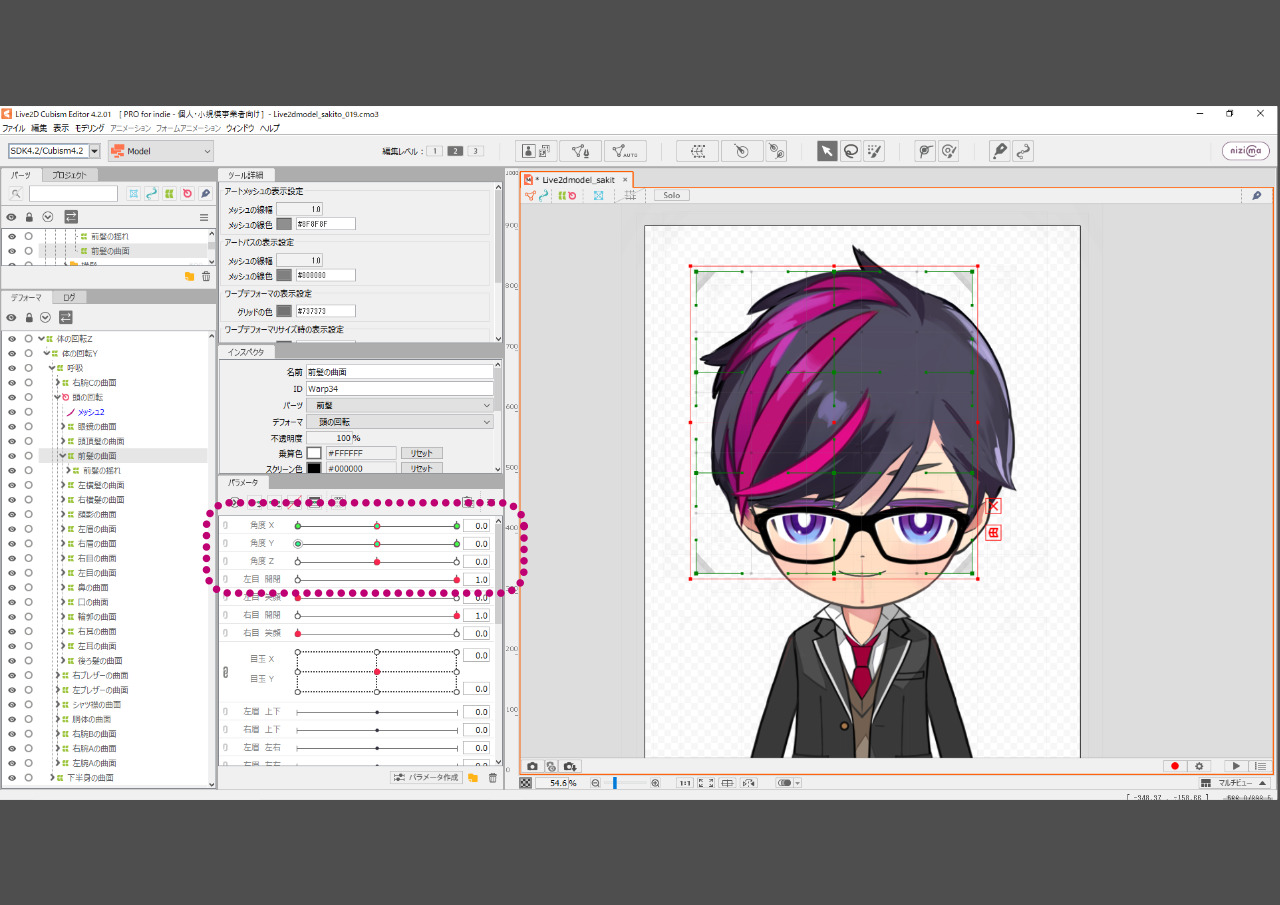
Task: Open the SDK4.2/Cubism4.2 target dropdown
Action: coord(95,151)
